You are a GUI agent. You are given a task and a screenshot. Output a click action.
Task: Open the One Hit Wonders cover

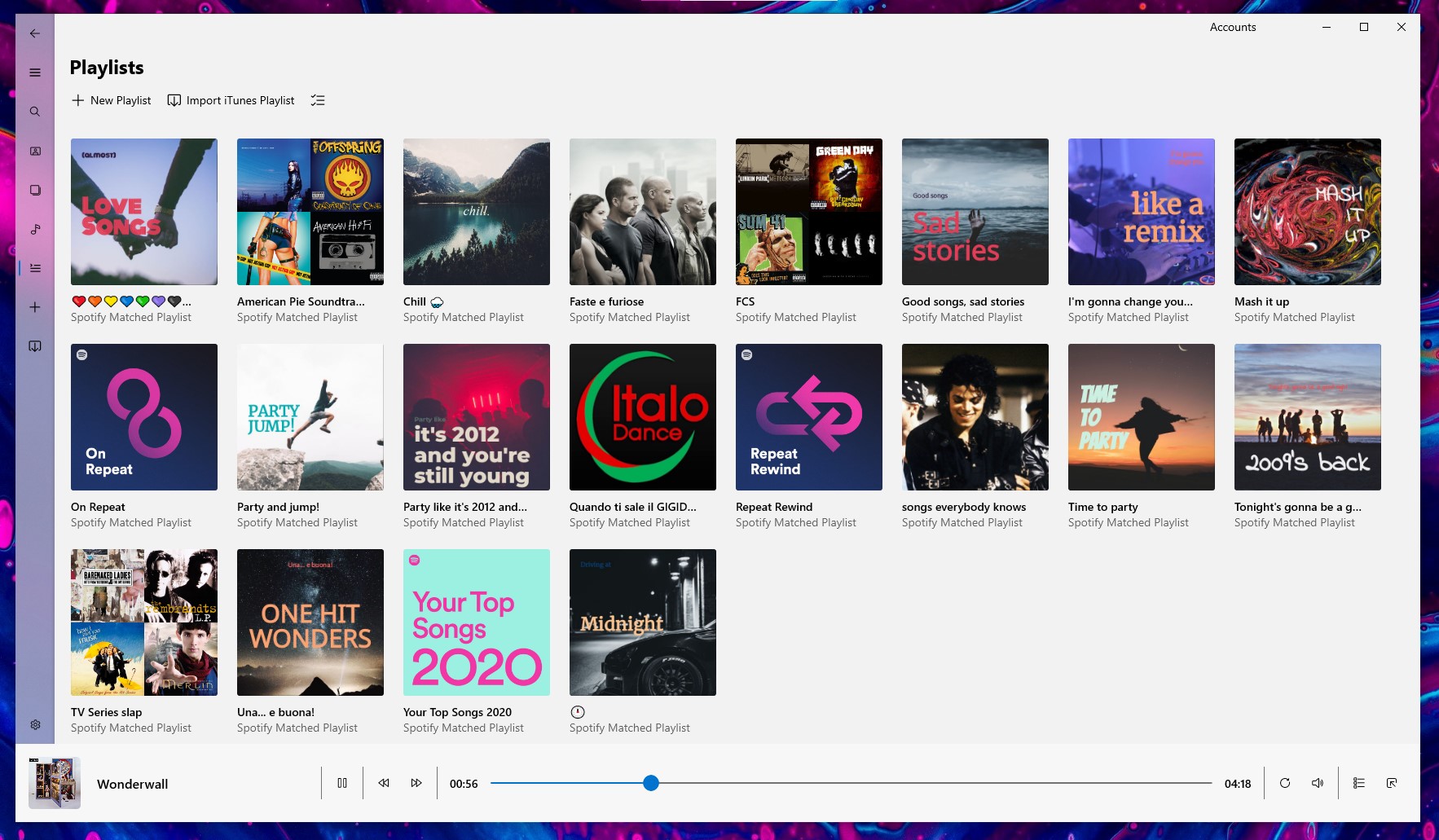point(310,622)
